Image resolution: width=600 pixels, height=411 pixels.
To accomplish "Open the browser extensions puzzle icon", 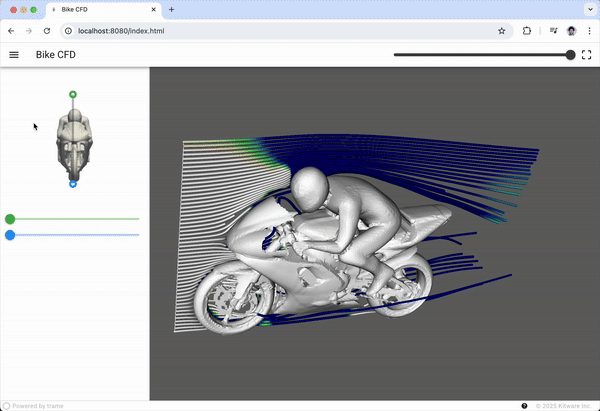I will click(x=527, y=31).
